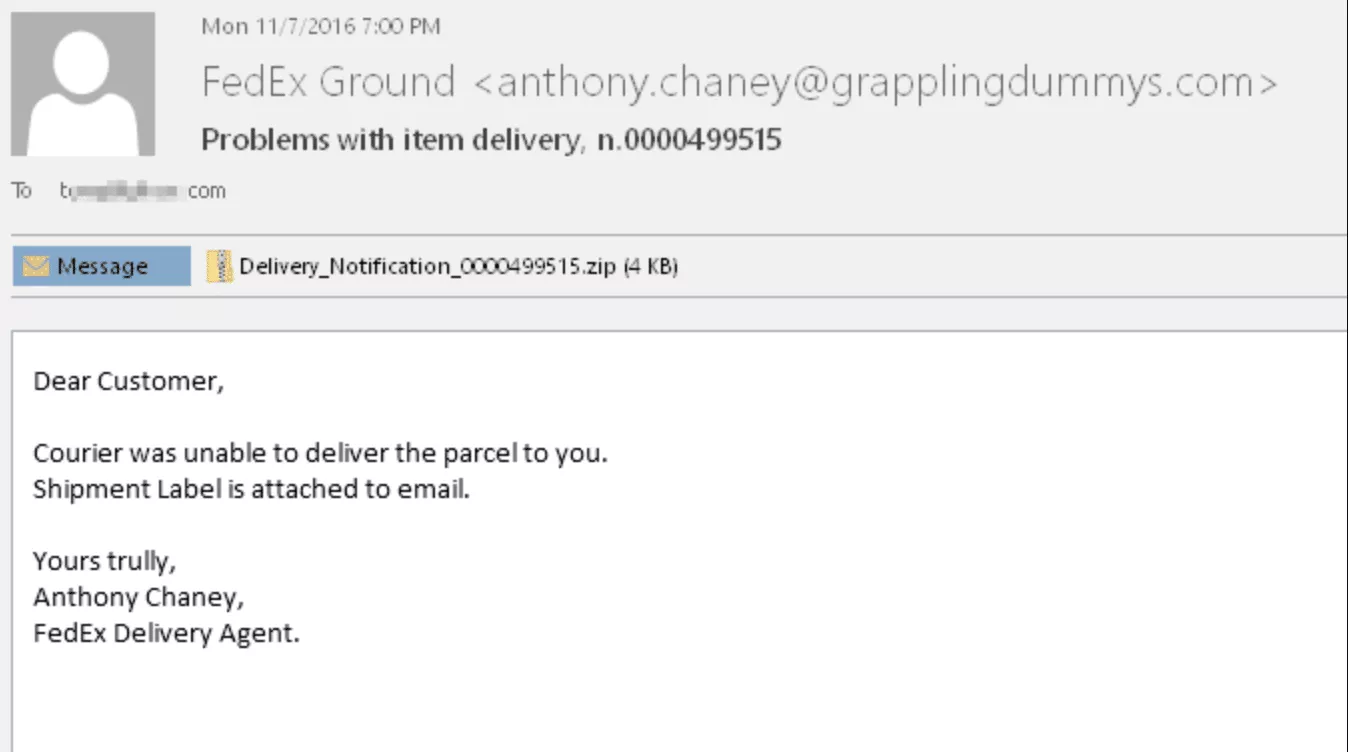Viewport: 1348px width, 752px height.
Task: Click the Anthony Chaney signature name
Action: point(138,597)
